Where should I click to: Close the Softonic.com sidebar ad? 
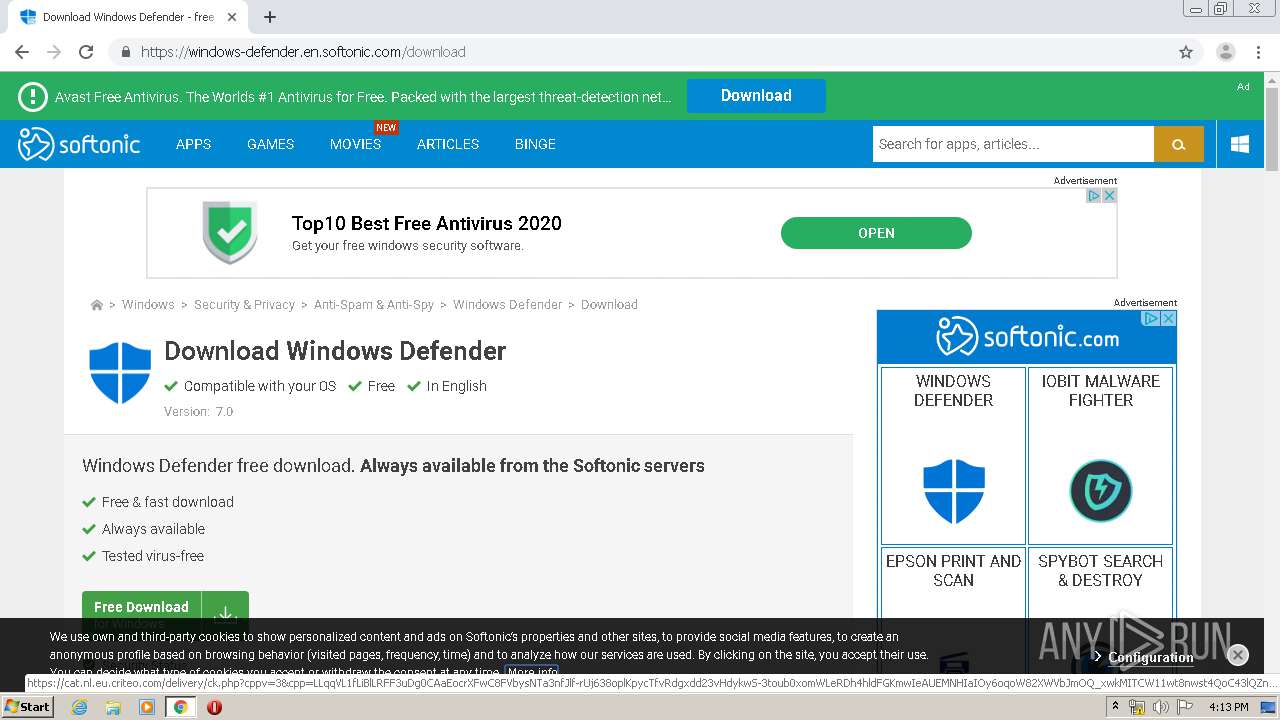(x=1168, y=318)
